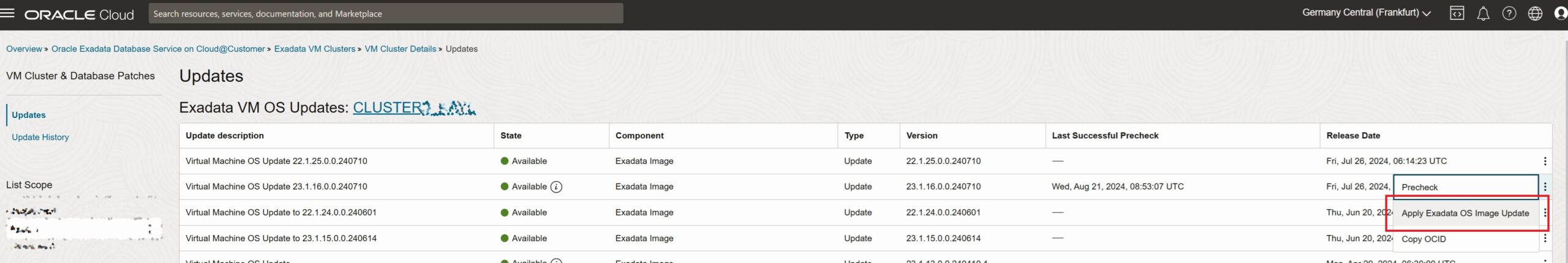The width and height of the screenshot is (1568, 263).
Task: Switch to Update History in sidebar
Action: point(40,138)
